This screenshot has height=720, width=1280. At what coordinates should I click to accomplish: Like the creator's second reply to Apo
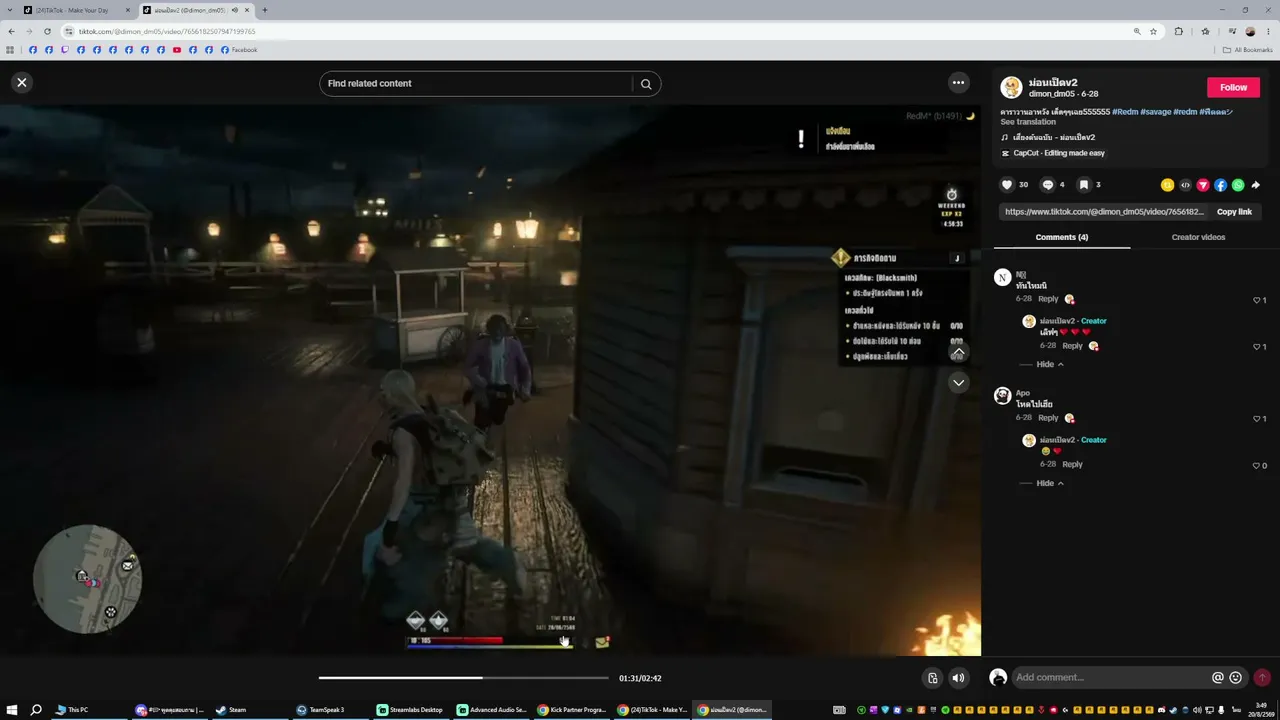point(1257,466)
